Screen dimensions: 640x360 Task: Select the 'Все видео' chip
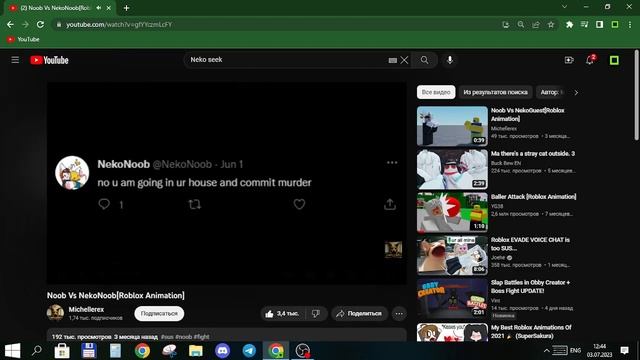[x=436, y=92]
